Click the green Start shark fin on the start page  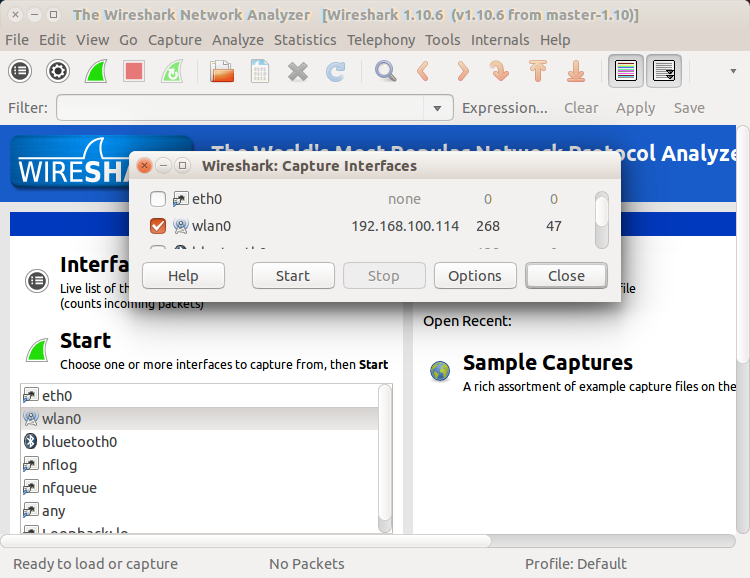[x=37, y=350]
